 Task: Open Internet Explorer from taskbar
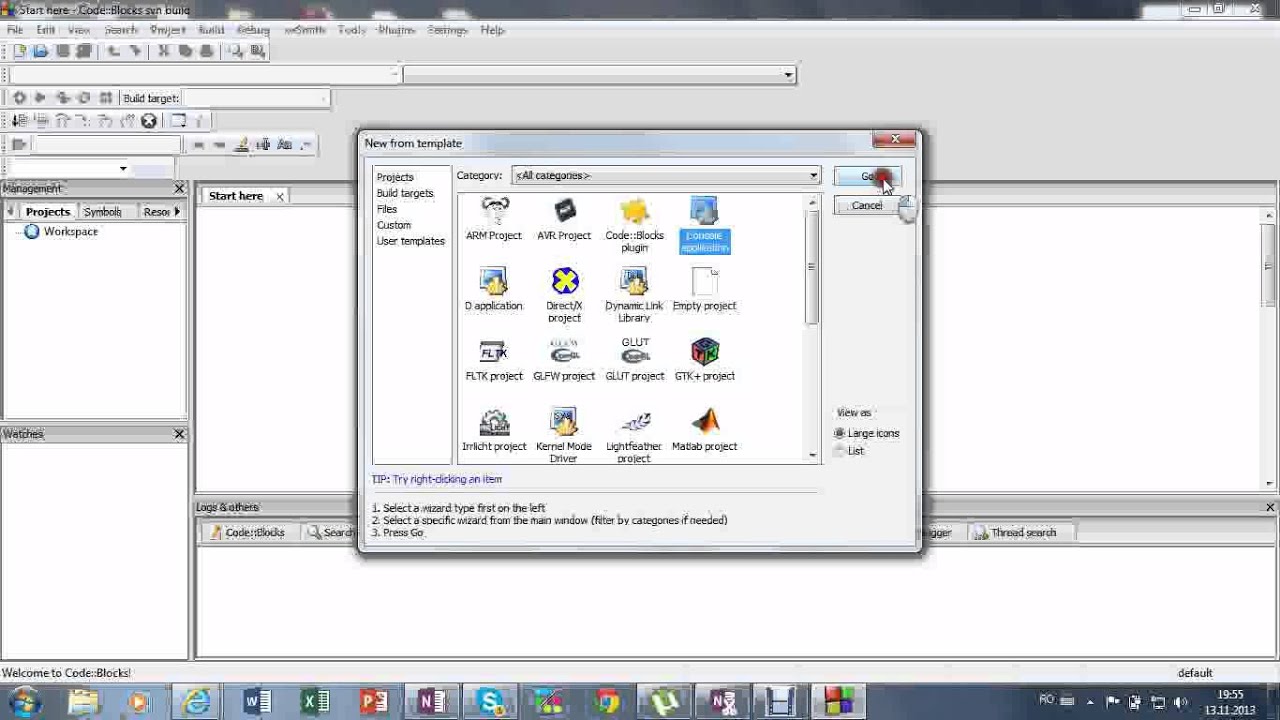197,702
